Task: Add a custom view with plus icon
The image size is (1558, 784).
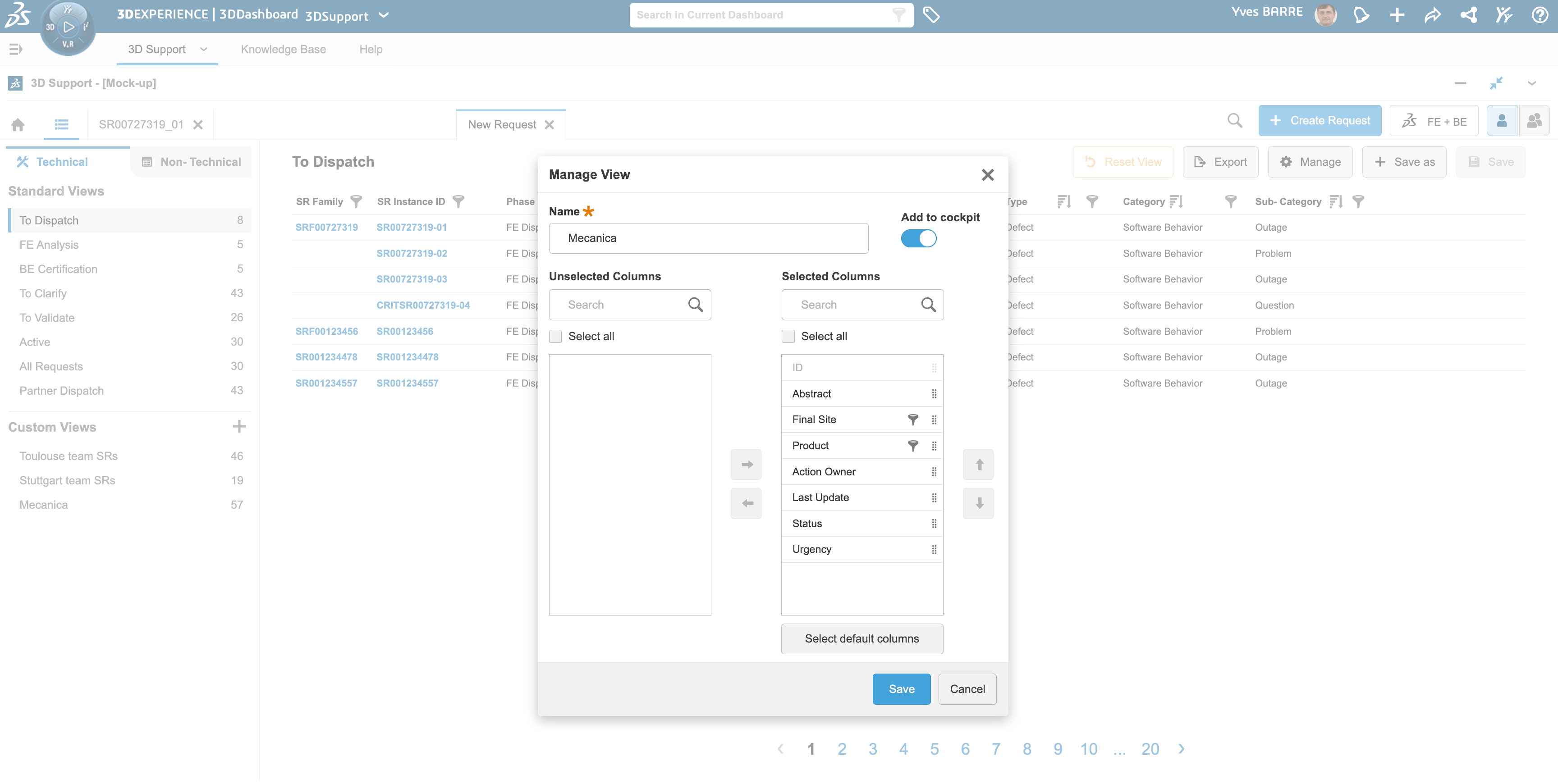Action: (x=239, y=427)
